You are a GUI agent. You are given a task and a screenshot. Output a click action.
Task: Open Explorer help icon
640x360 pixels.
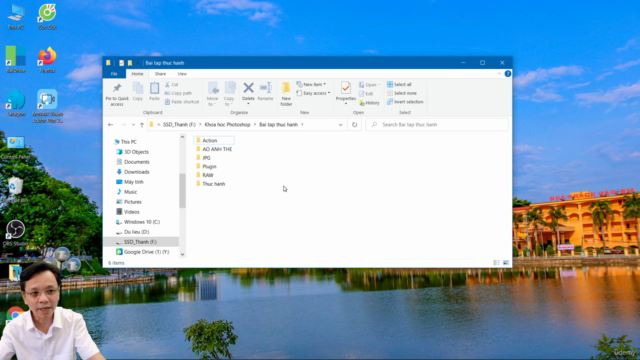click(508, 74)
